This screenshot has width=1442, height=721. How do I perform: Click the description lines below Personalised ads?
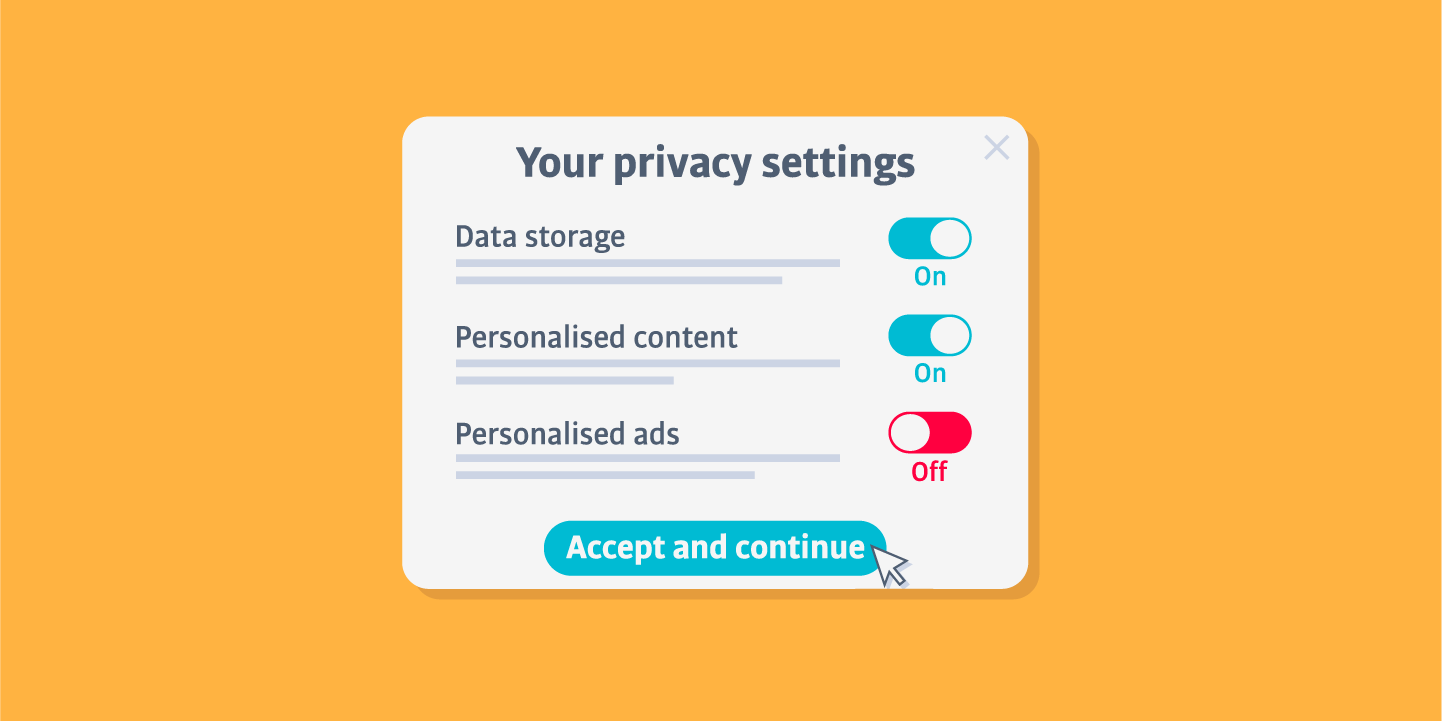pos(647,466)
